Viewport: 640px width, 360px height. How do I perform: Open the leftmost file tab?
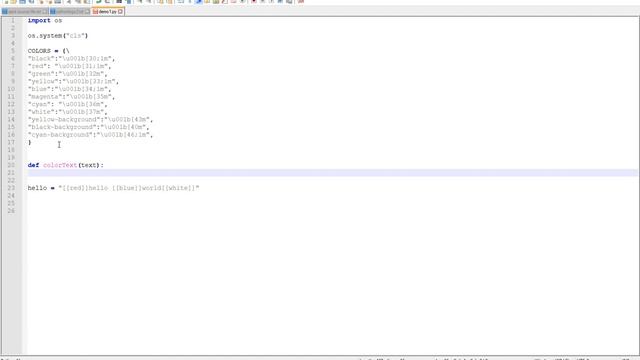(25, 12)
